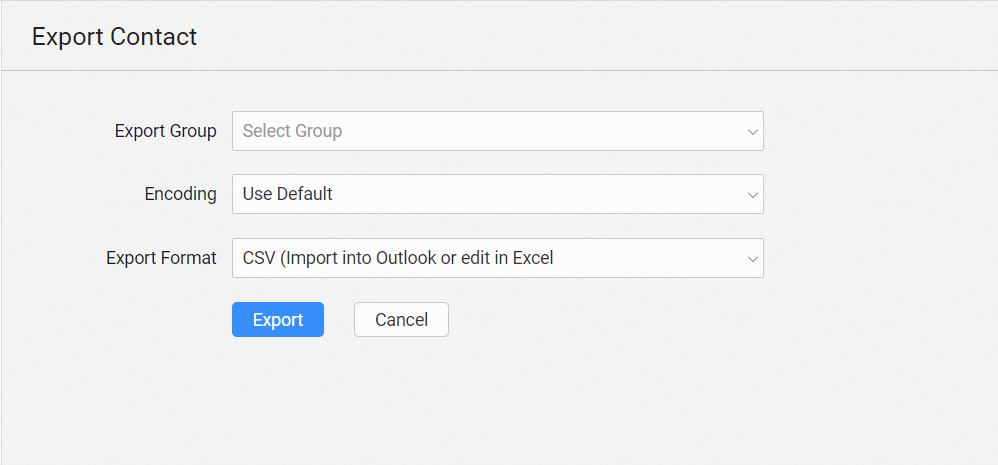
Task: Click empty header space right of title
Action: (600, 37)
